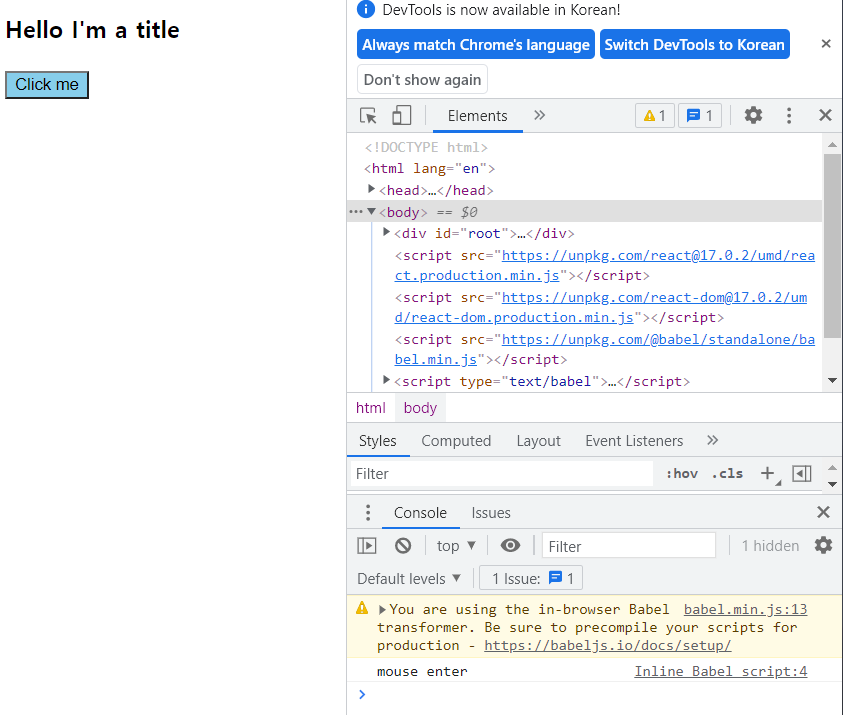
Task: Add a new style rule with plus icon
Action: coord(768,474)
